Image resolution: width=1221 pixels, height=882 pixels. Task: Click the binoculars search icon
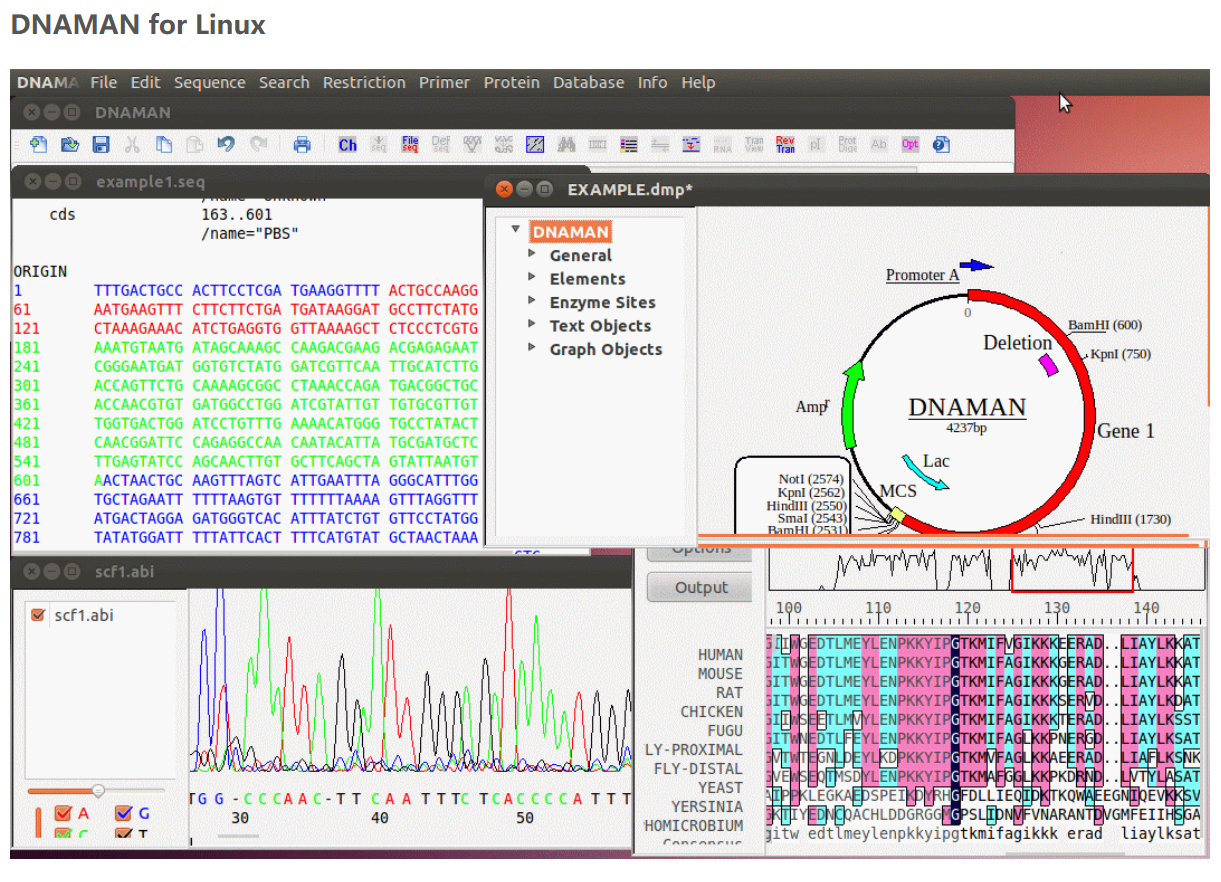(566, 145)
